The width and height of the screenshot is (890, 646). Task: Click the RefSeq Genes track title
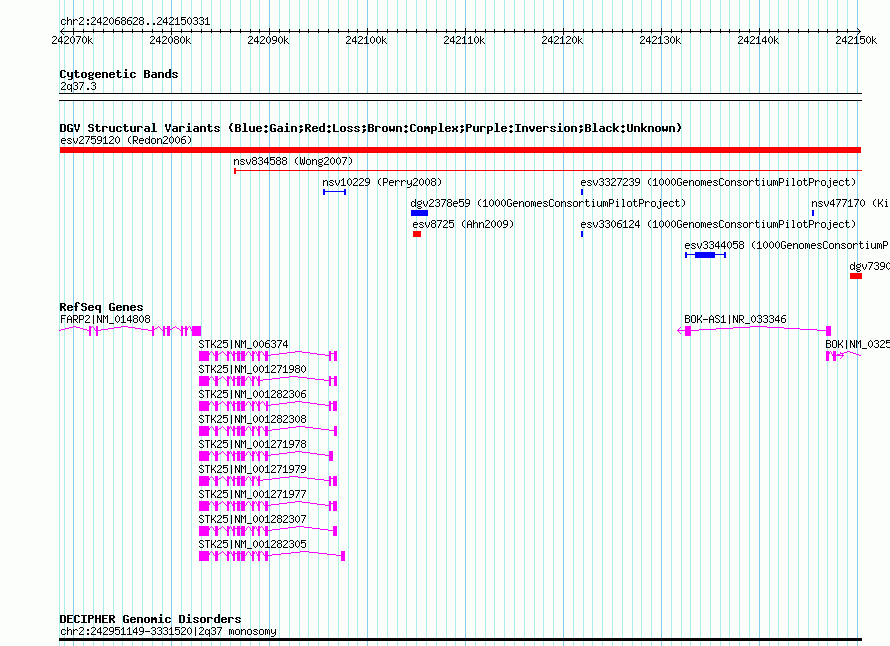[x=101, y=307]
